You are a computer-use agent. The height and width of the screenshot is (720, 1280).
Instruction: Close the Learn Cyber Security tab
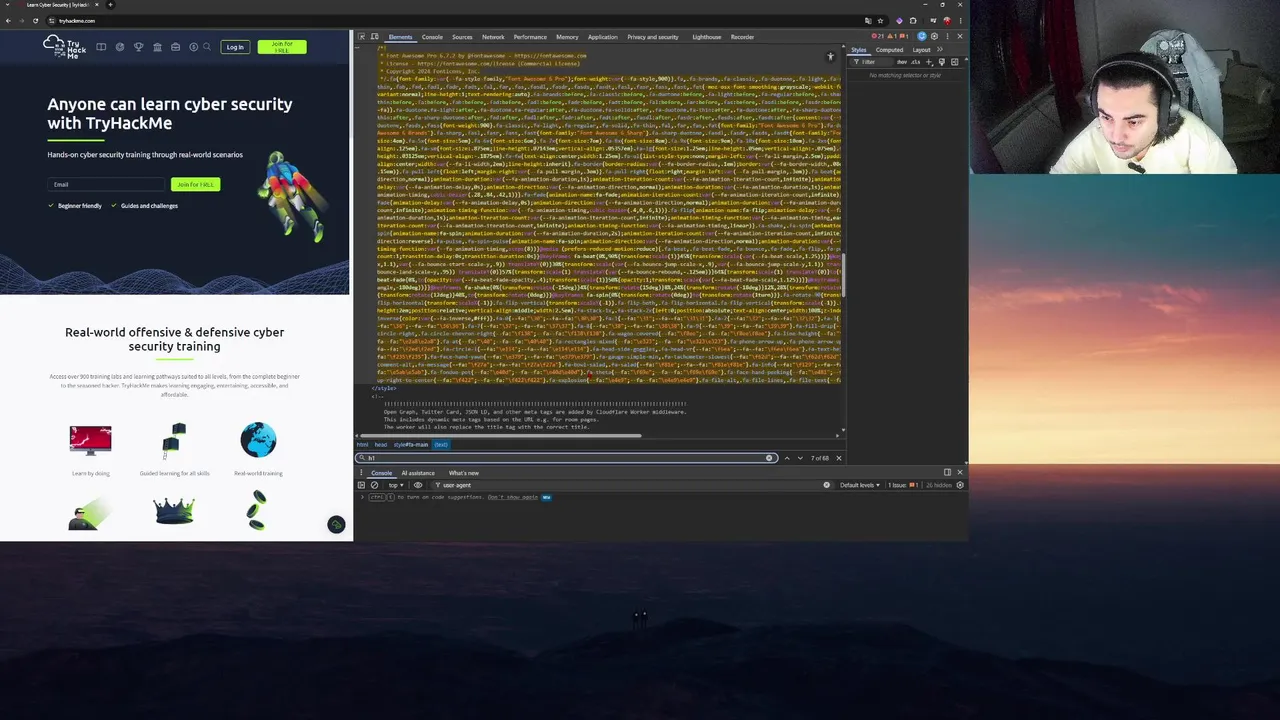97,5
